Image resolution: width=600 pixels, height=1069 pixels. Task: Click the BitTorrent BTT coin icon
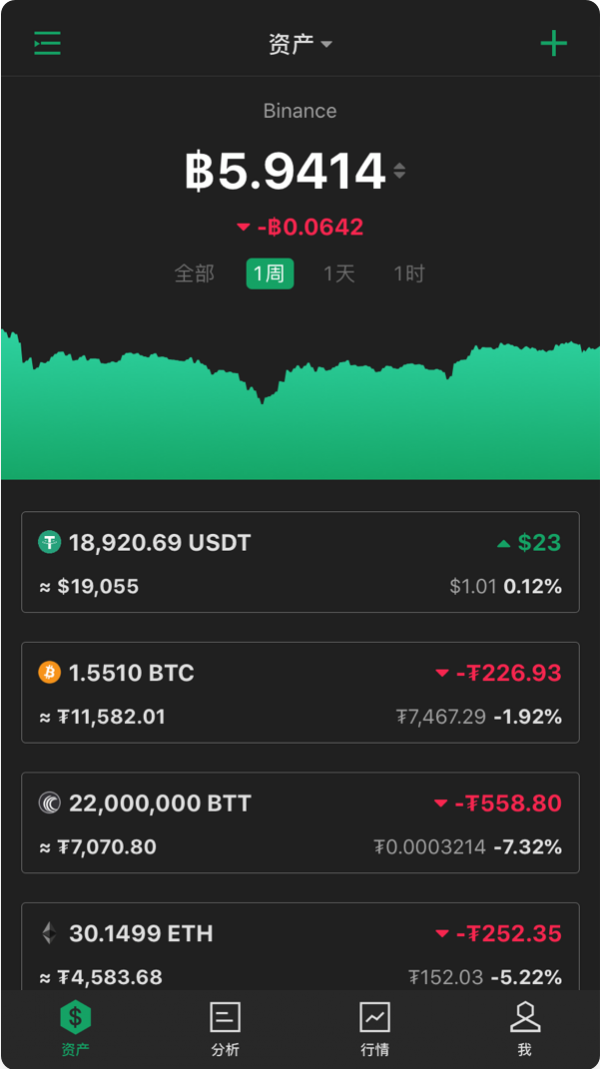point(49,803)
